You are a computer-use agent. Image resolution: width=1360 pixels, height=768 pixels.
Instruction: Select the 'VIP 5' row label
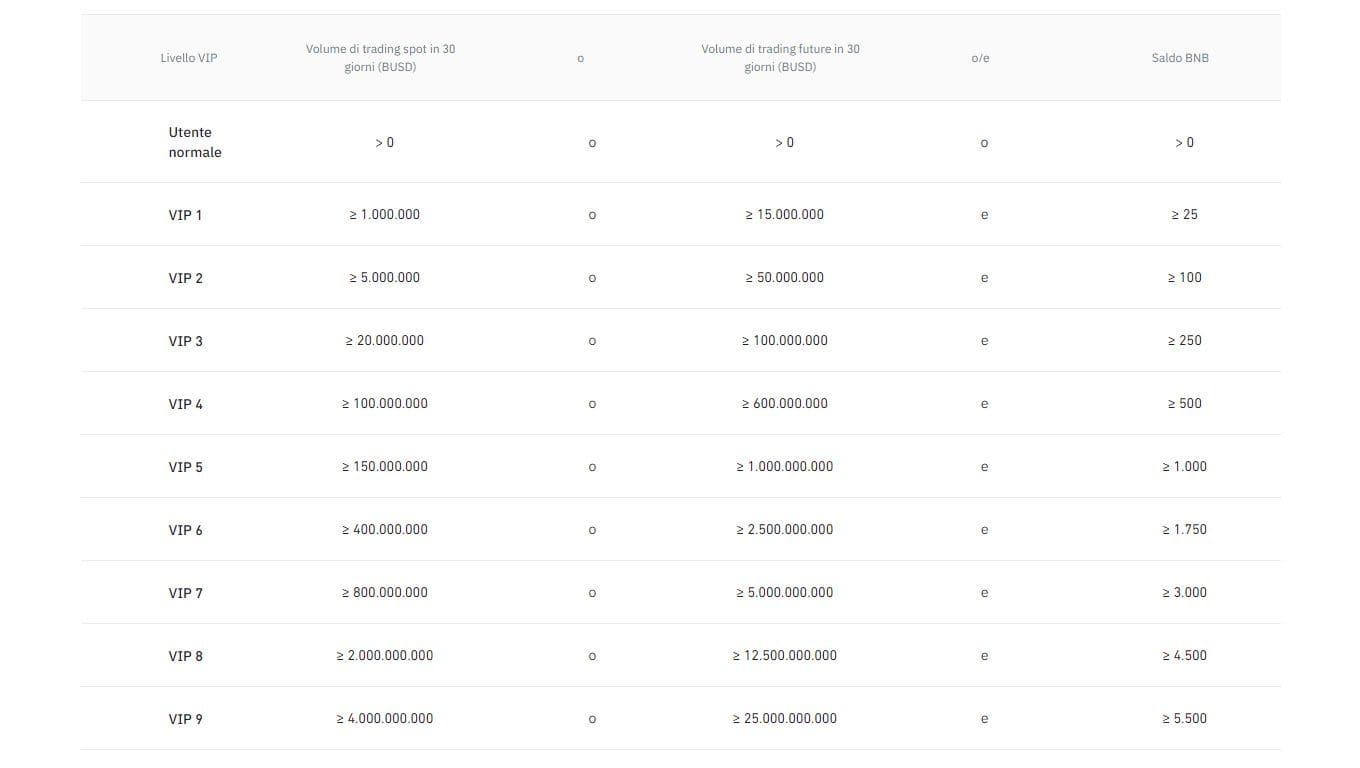click(x=185, y=467)
